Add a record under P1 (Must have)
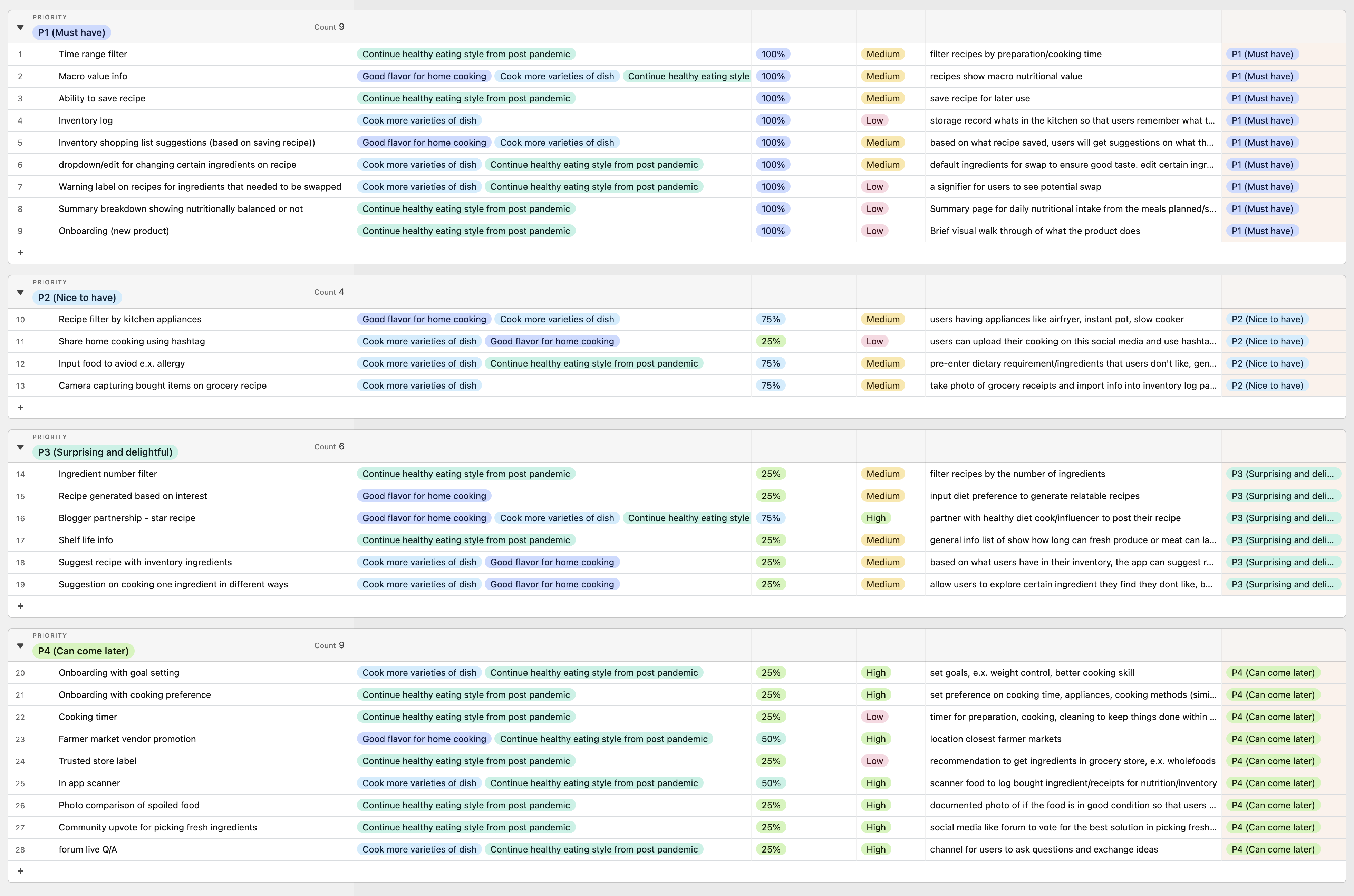 21,253
